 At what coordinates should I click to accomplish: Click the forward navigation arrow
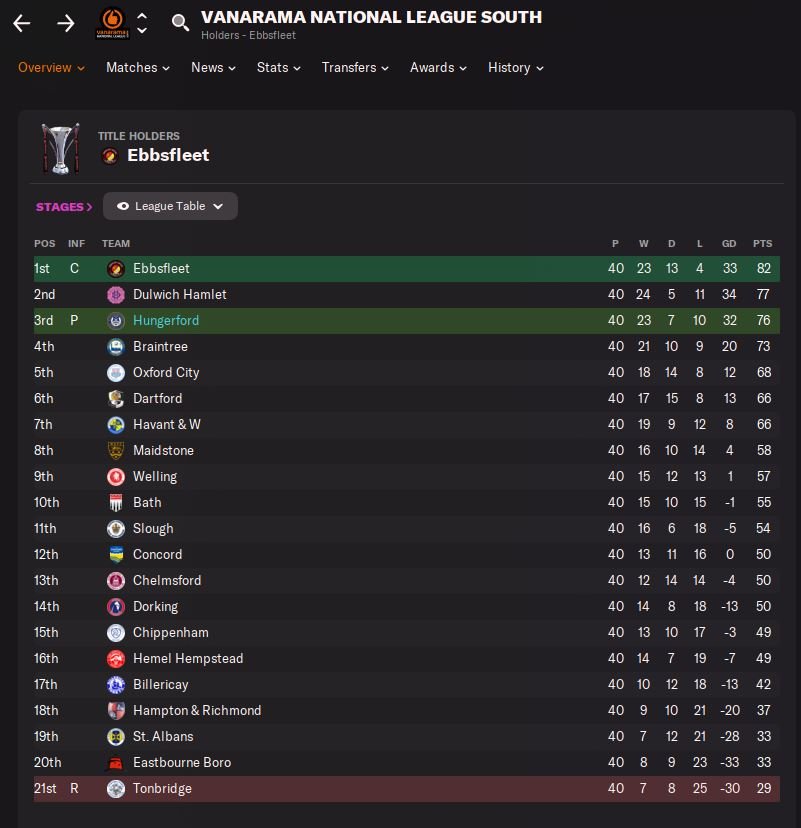66,23
